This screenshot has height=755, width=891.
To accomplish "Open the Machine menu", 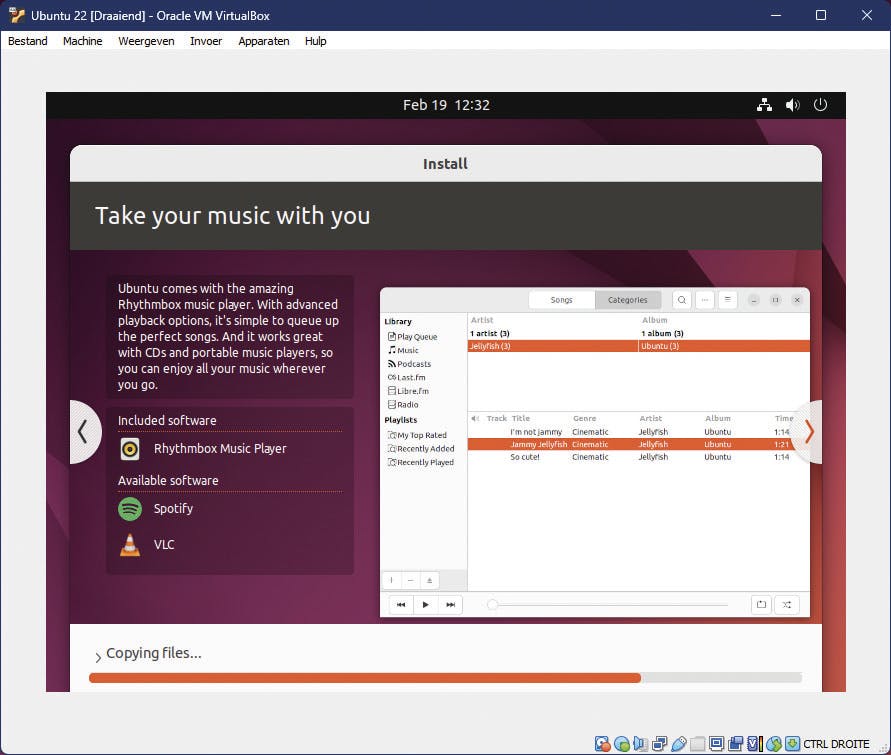I will click(x=82, y=41).
